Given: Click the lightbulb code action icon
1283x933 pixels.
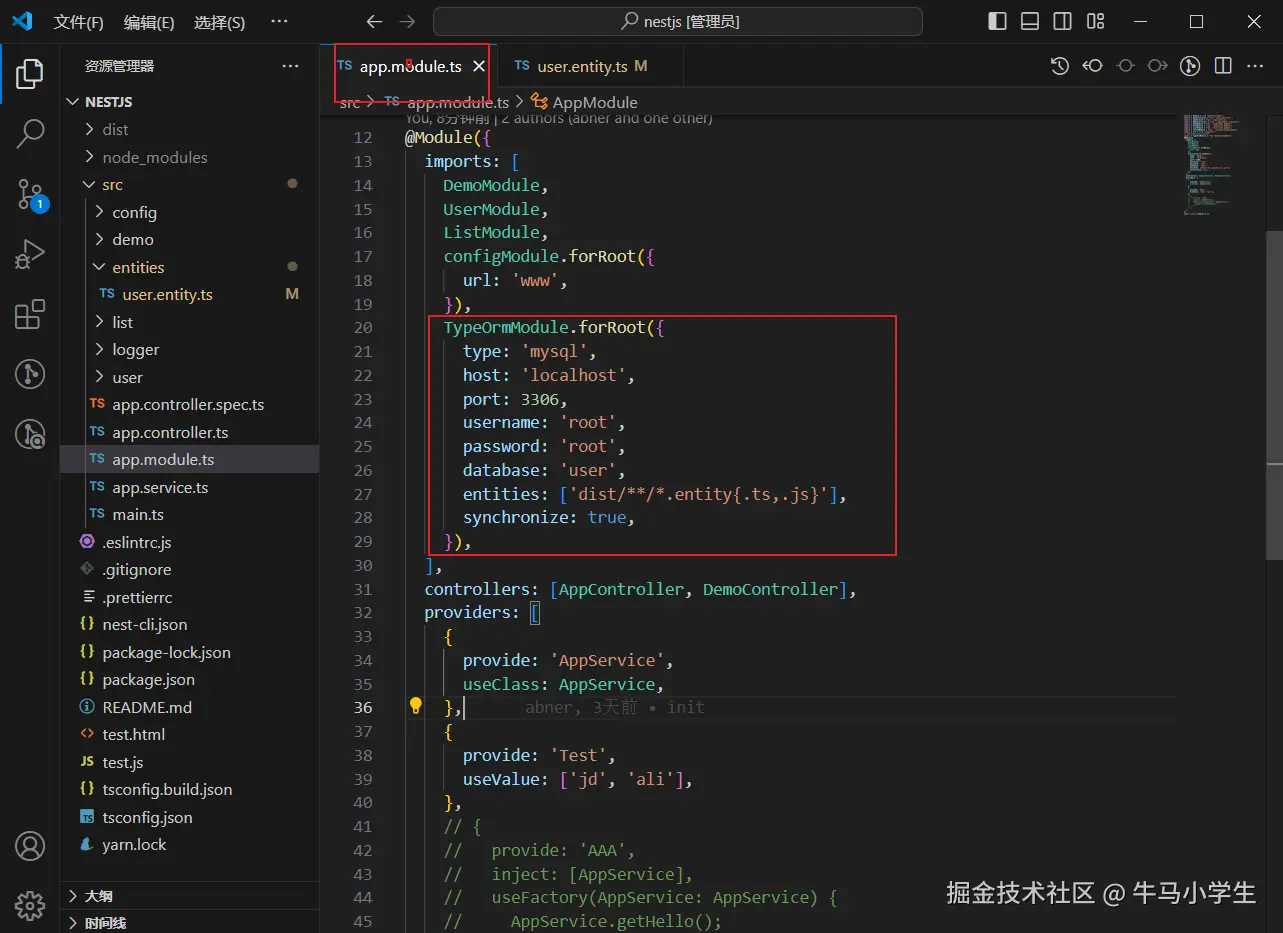Looking at the screenshot, I should 416,707.
